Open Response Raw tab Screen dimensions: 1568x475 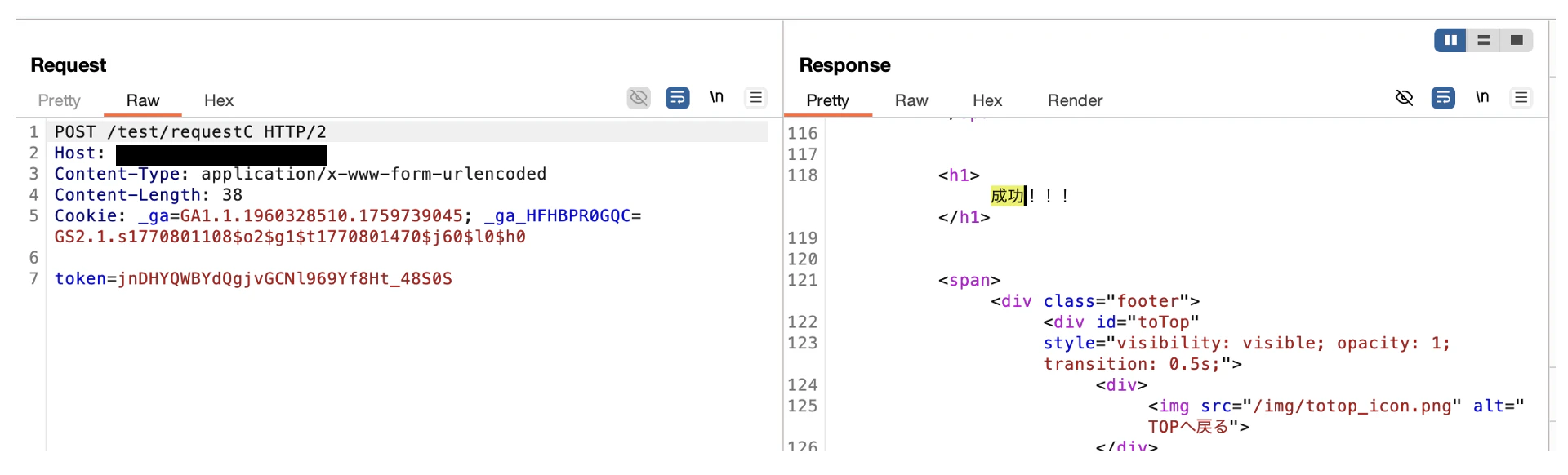(x=911, y=100)
